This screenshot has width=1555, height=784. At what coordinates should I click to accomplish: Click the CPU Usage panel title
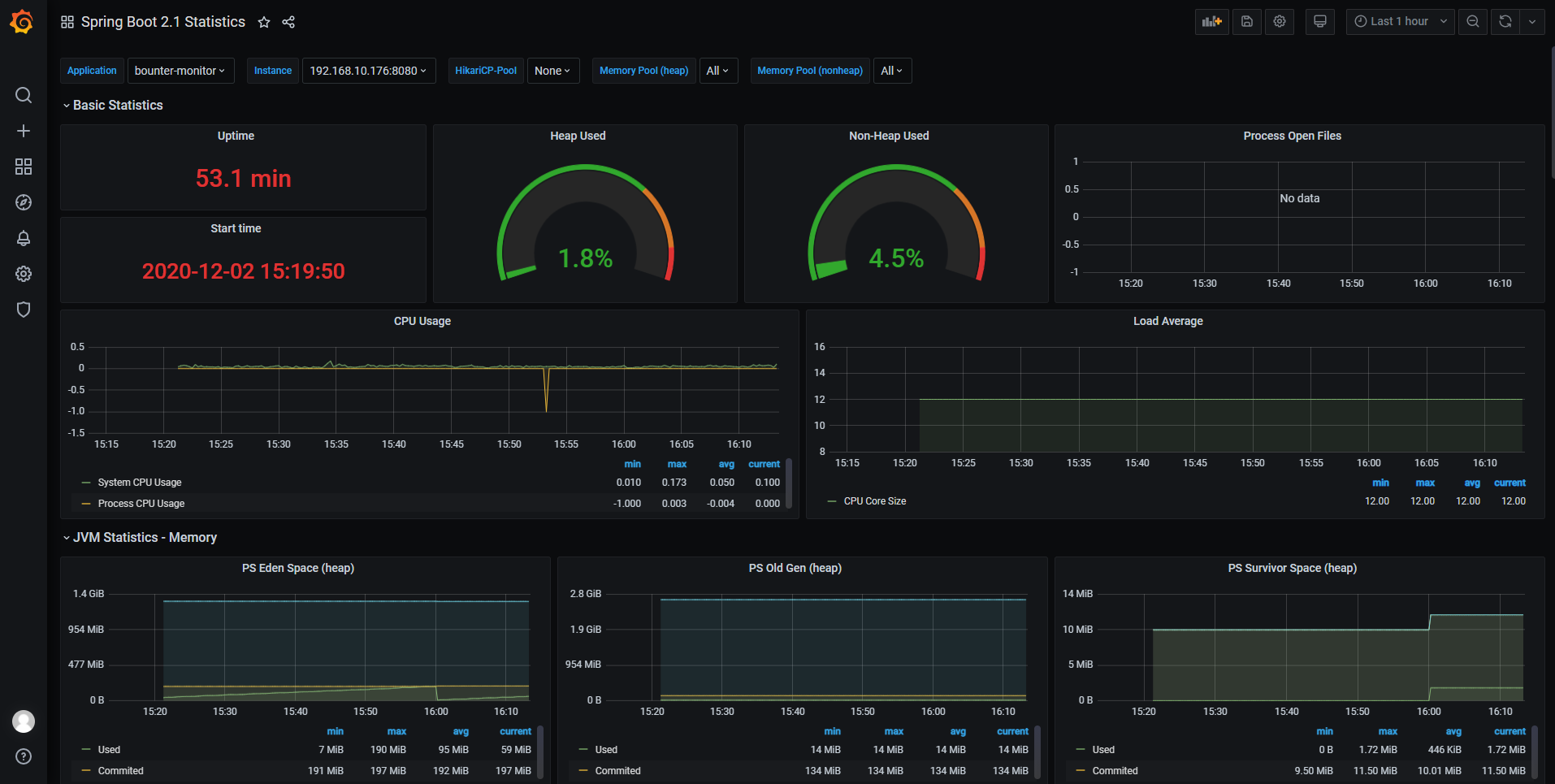[x=422, y=321]
